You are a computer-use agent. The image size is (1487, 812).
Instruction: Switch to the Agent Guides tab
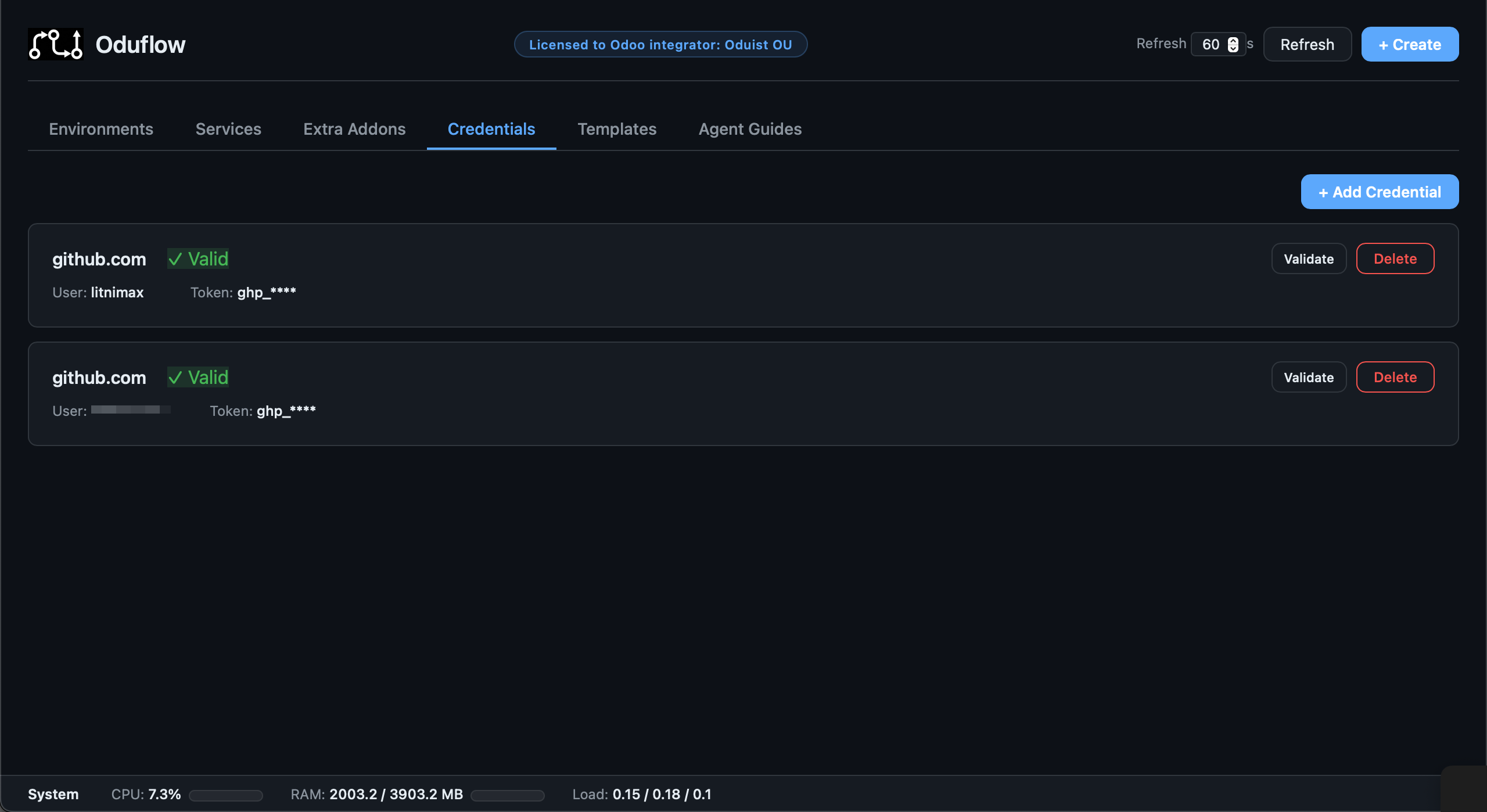[750, 129]
